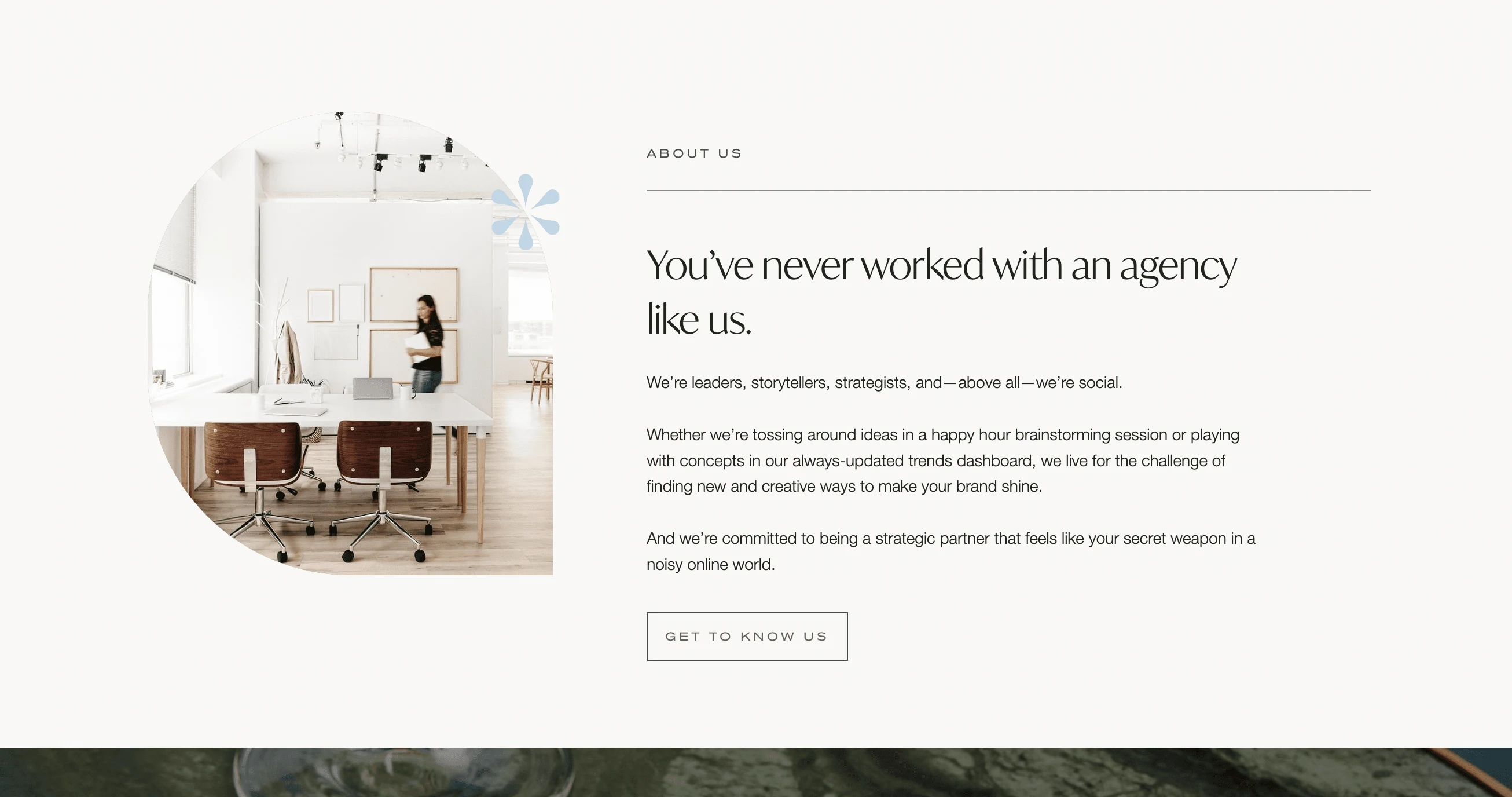The image size is (1512, 797).
Task: Click the headline about never worked with agency
Action: pyautogui.click(x=941, y=292)
